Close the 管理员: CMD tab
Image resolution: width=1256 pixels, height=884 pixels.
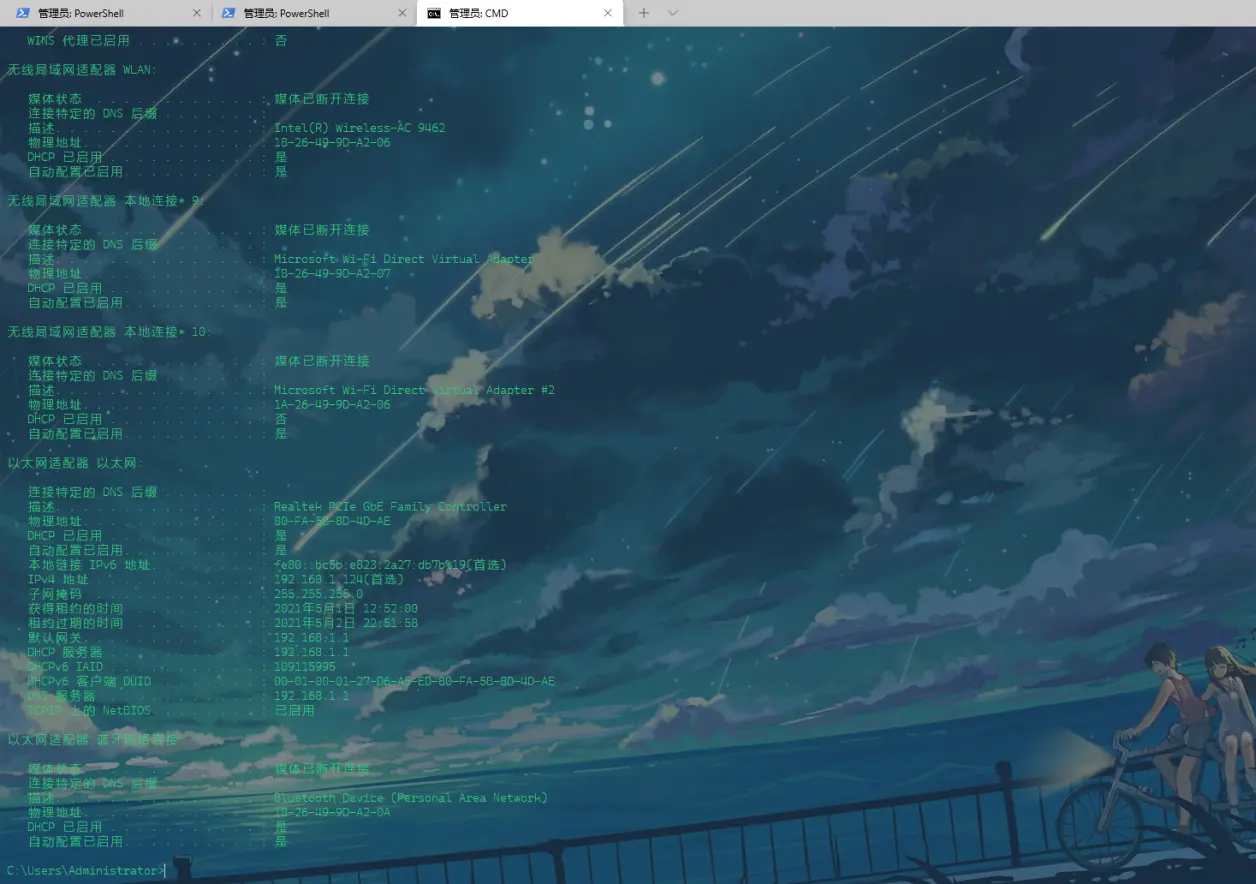coord(608,13)
